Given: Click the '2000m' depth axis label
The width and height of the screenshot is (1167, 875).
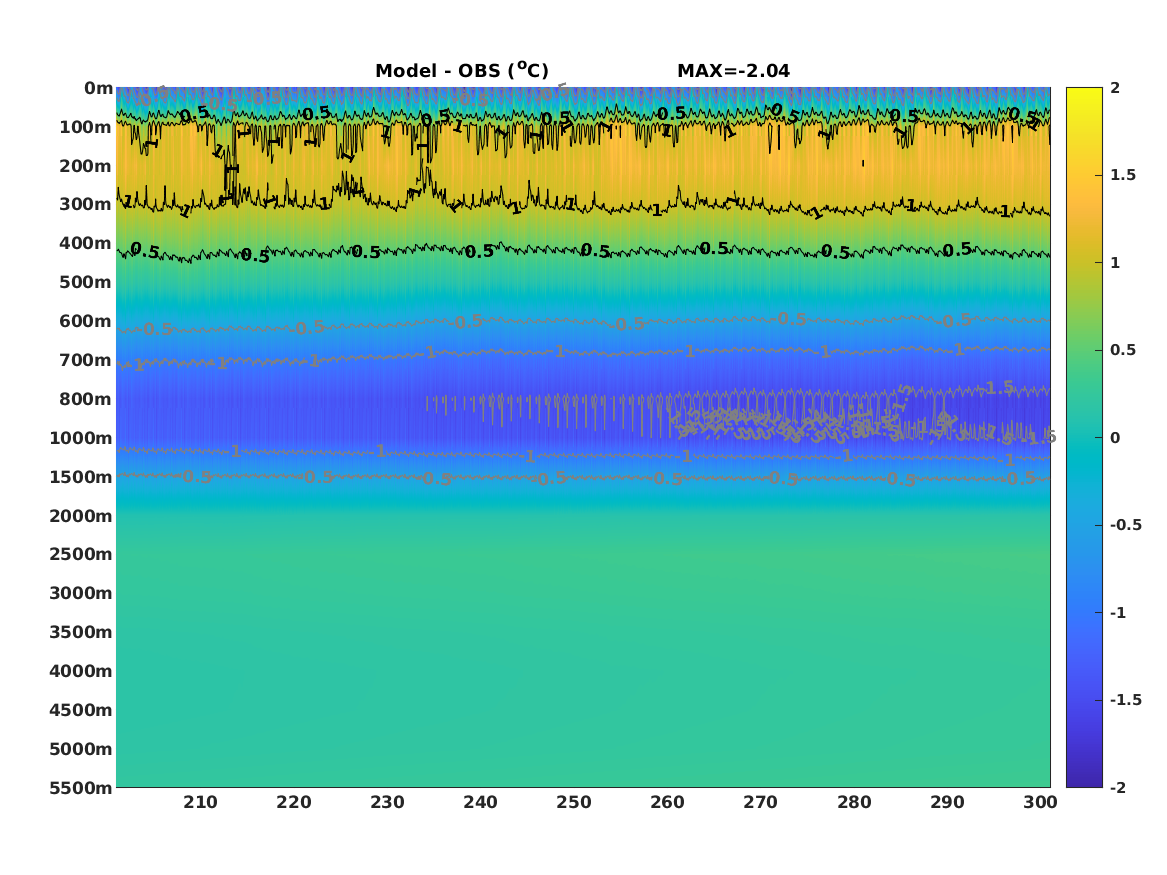Looking at the screenshot, I should point(81,516).
